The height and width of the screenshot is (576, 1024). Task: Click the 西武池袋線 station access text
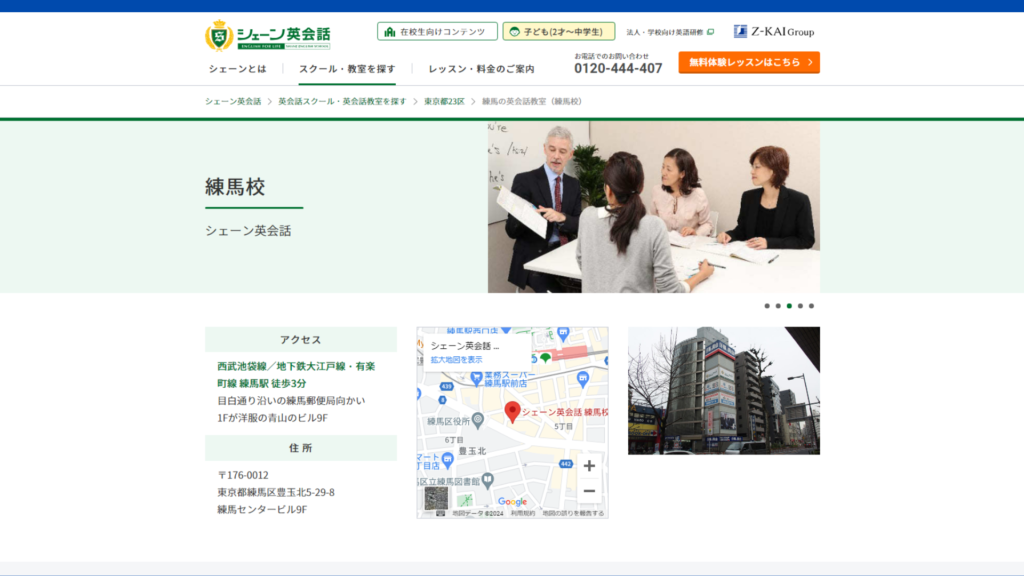[x=296, y=375]
